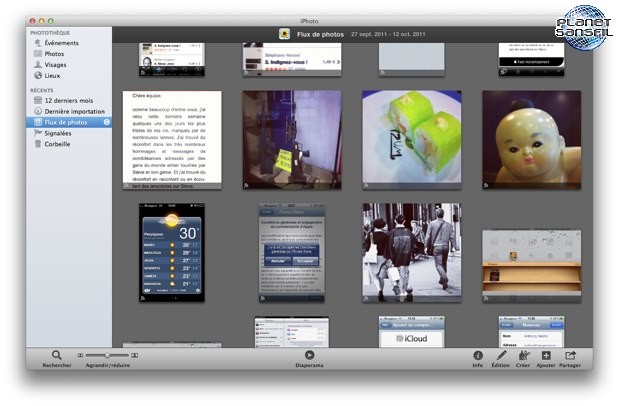This screenshot has width=619, height=406.
Task: Open the Corbeille trash
Action: pos(57,144)
